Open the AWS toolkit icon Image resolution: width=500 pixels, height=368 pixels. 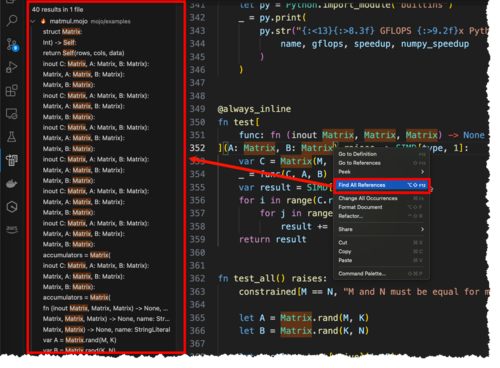(x=12, y=229)
